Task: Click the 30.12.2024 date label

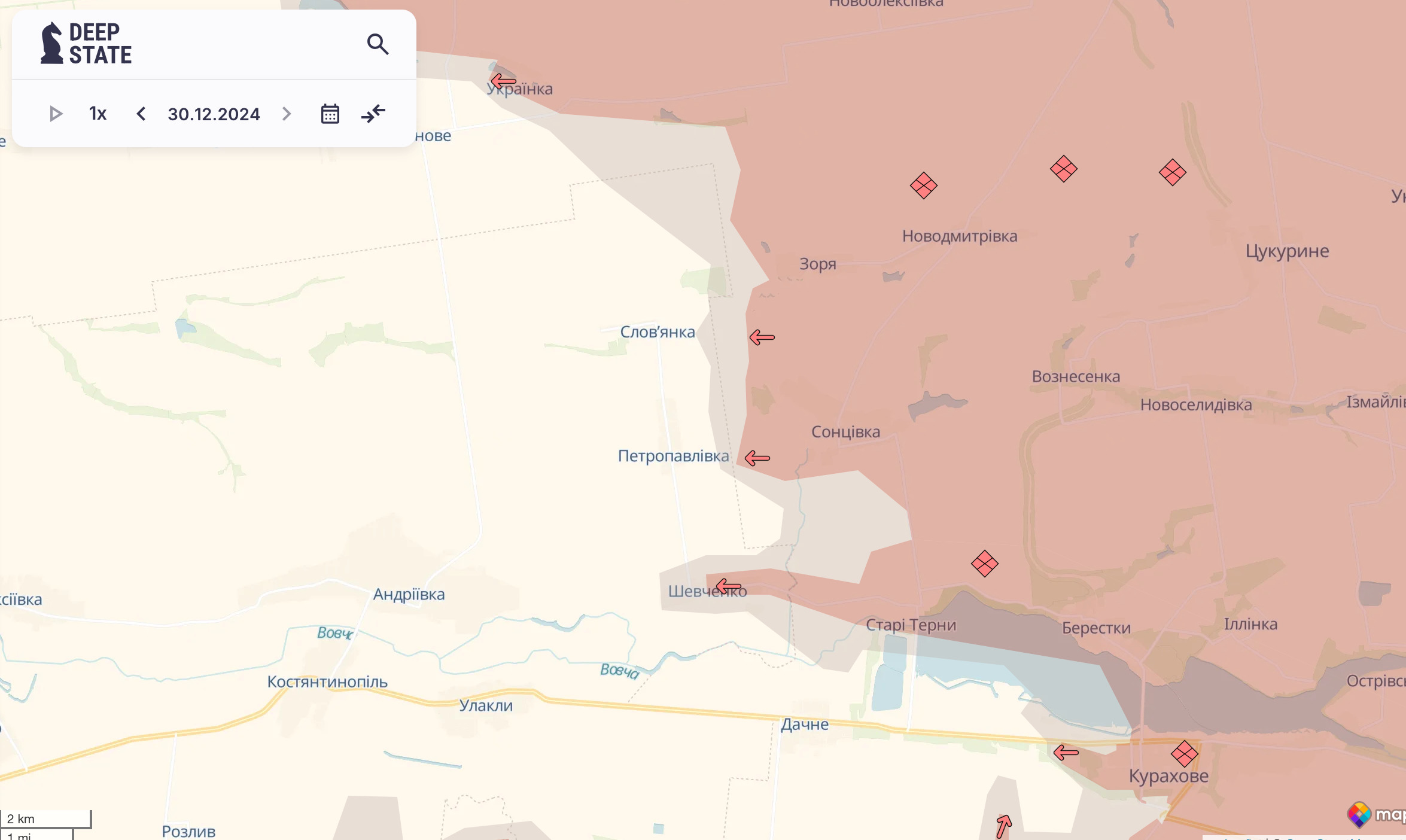Action: 214,114
